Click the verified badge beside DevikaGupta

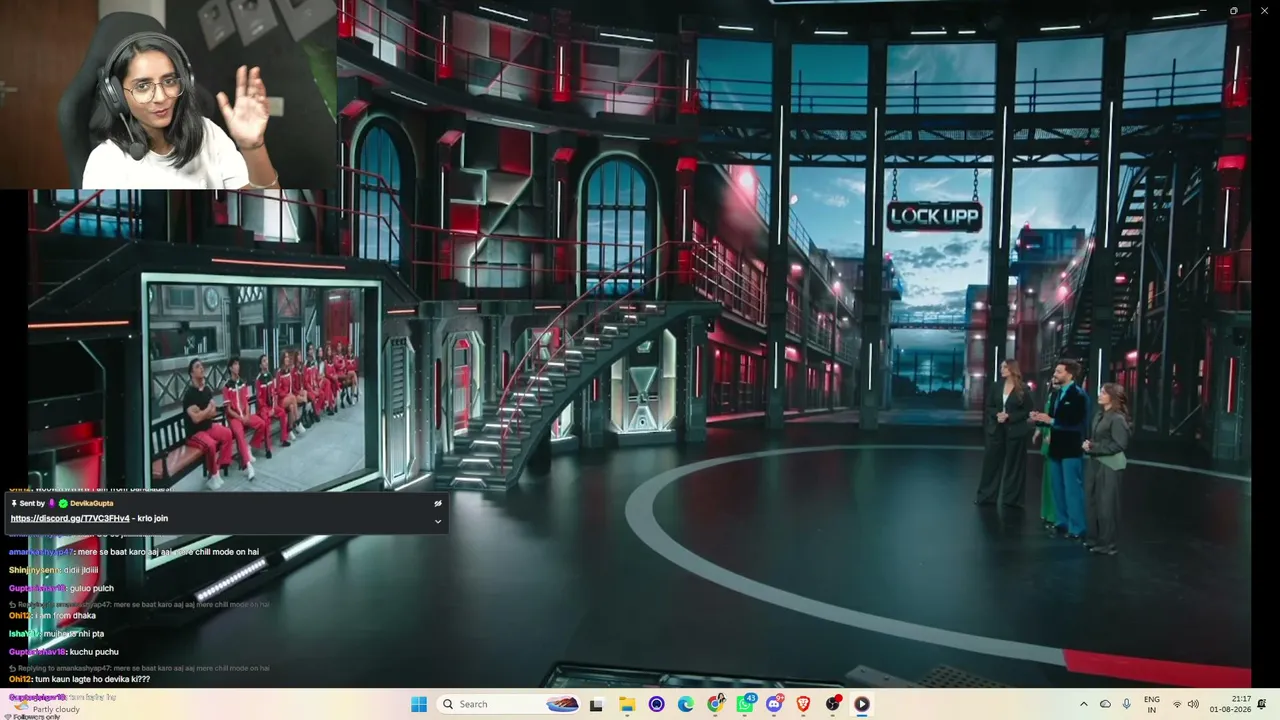tap(63, 503)
